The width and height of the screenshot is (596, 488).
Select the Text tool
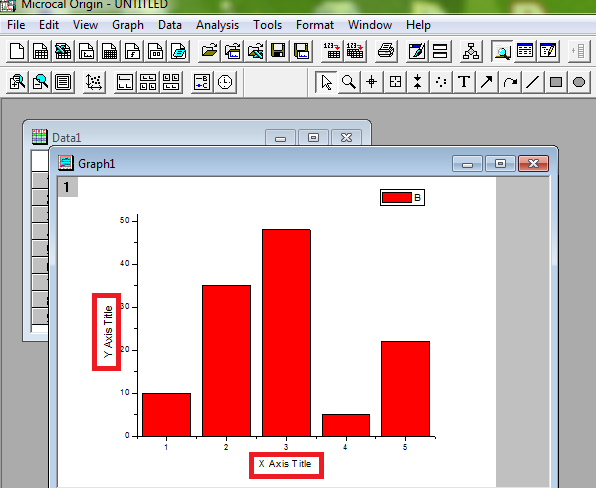[x=464, y=82]
